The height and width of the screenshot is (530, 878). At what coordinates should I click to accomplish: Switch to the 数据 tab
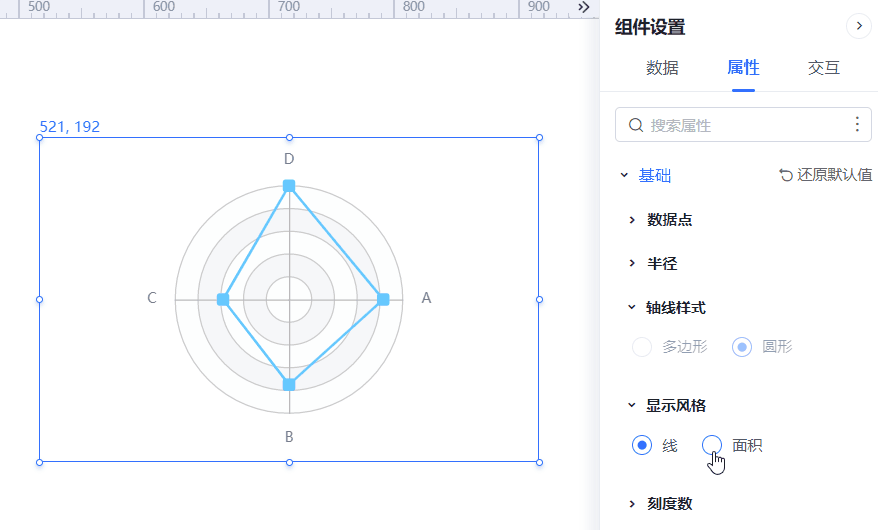[662, 68]
